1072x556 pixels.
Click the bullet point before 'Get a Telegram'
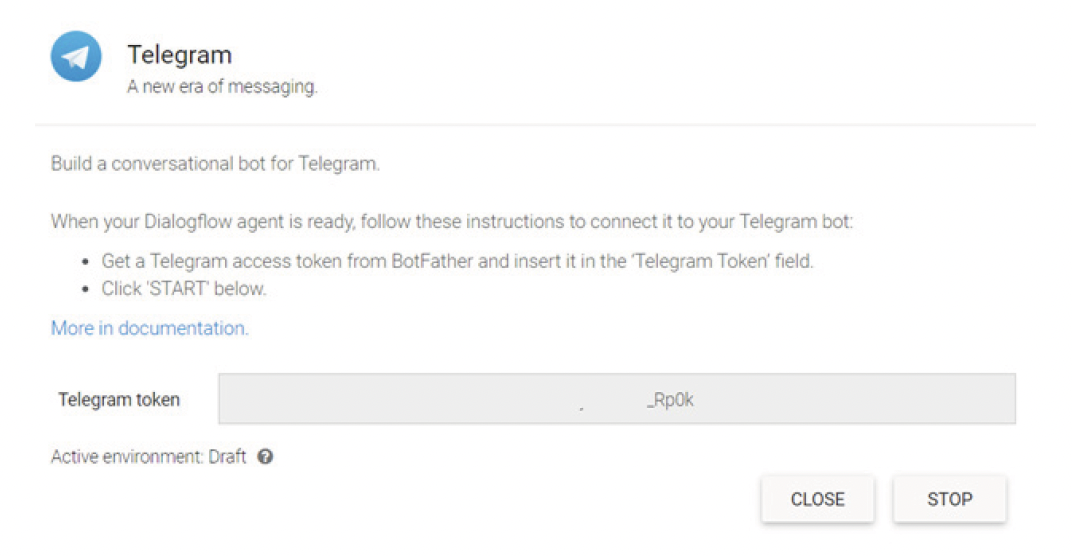(86, 262)
